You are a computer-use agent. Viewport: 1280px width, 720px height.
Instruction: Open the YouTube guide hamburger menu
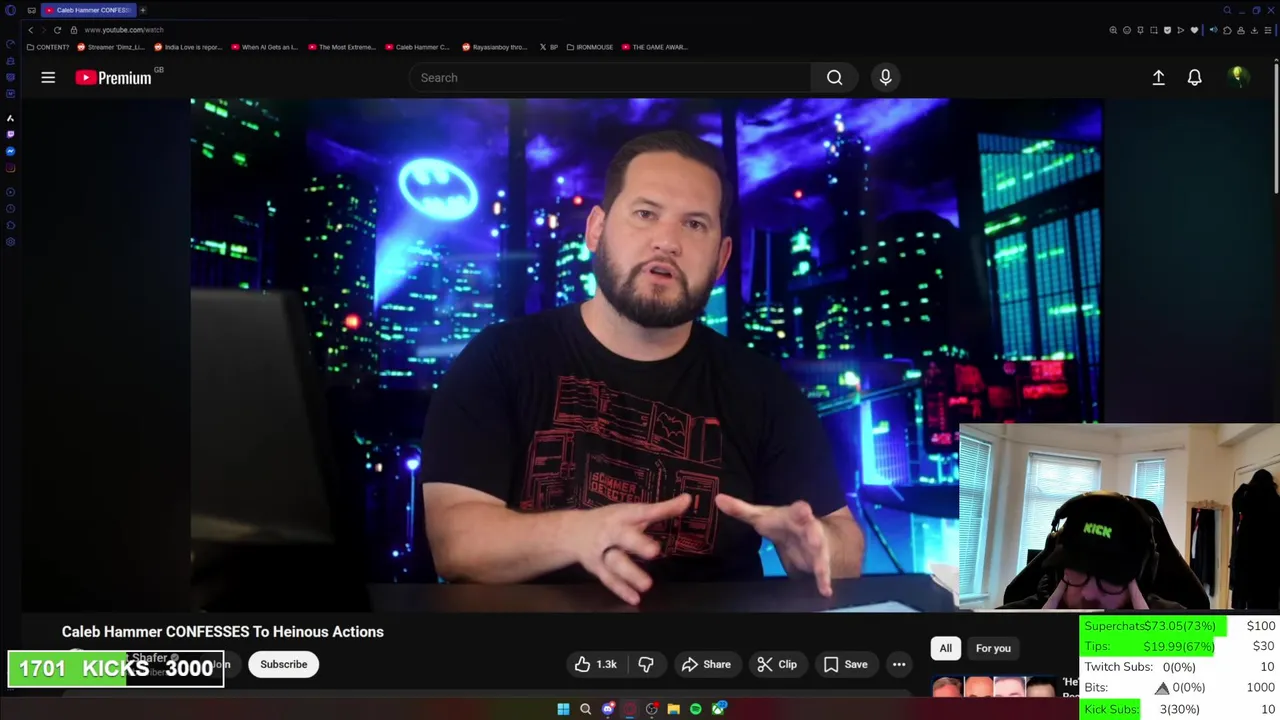48,77
